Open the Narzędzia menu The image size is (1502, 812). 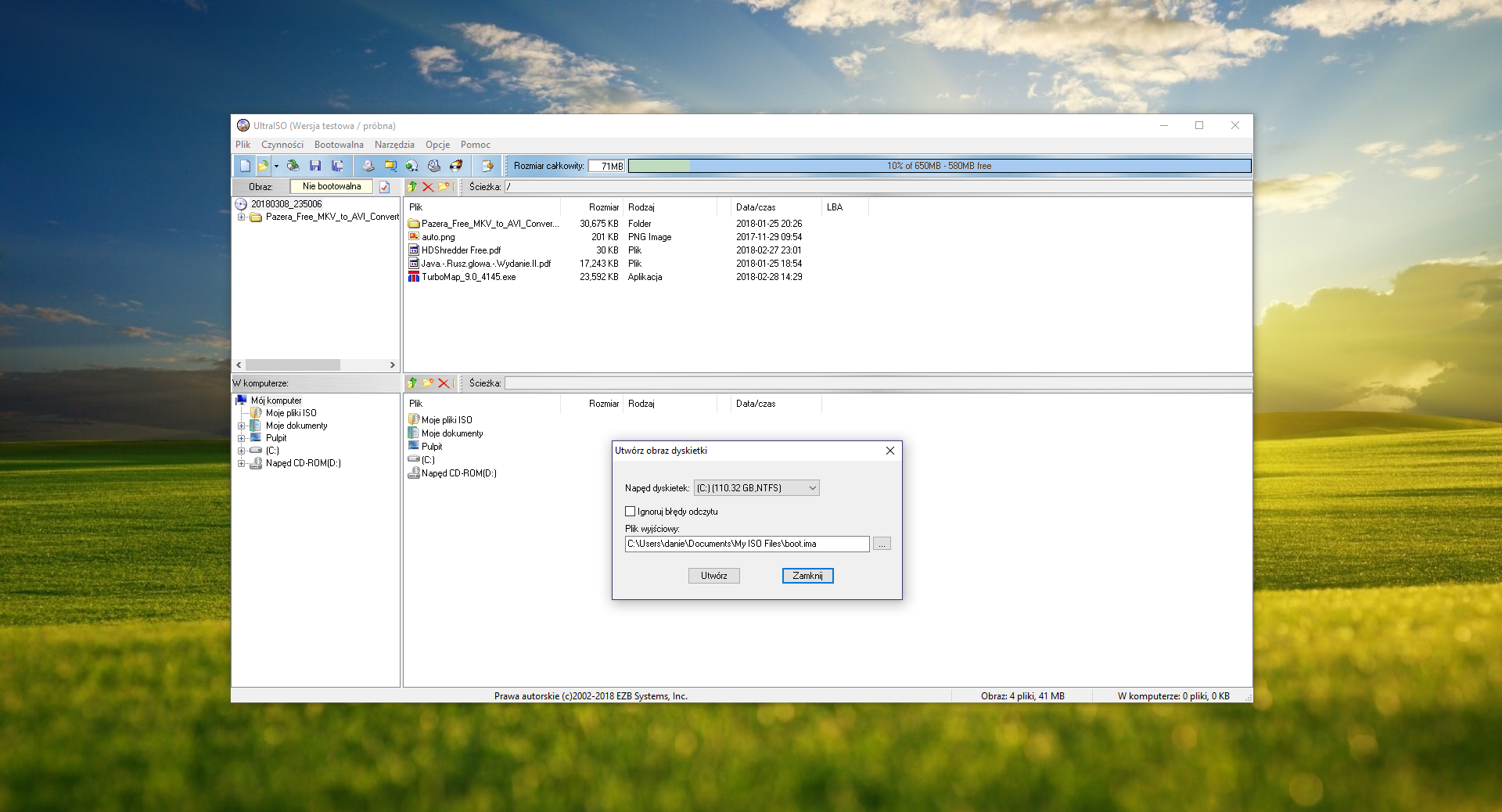point(394,145)
